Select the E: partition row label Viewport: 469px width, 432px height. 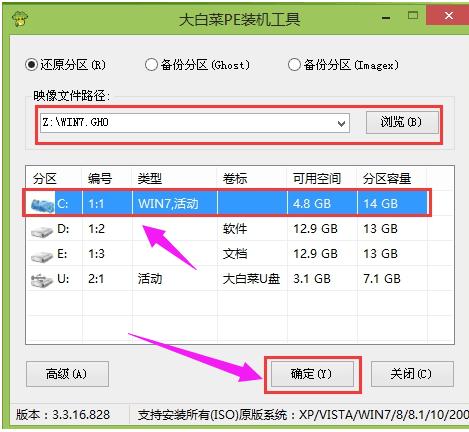click(62, 254)
